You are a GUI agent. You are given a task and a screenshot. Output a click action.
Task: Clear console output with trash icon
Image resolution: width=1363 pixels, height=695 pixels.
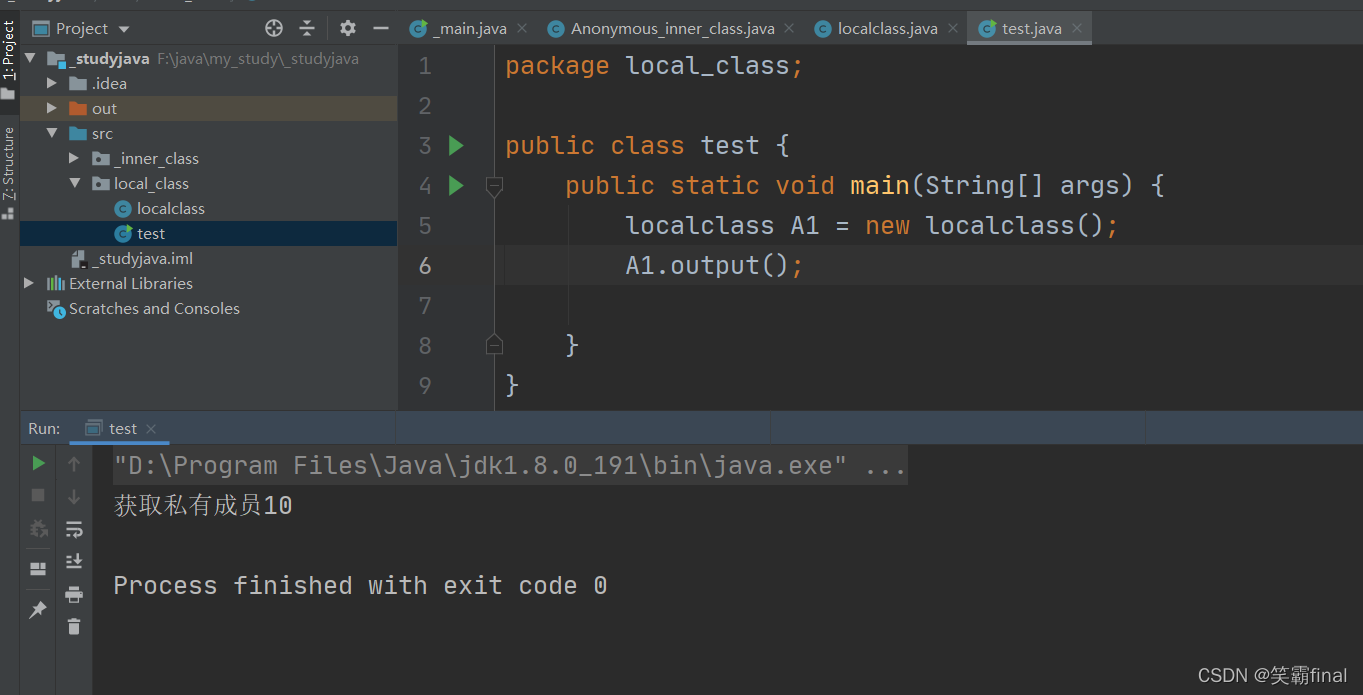(x=74, y=627)
